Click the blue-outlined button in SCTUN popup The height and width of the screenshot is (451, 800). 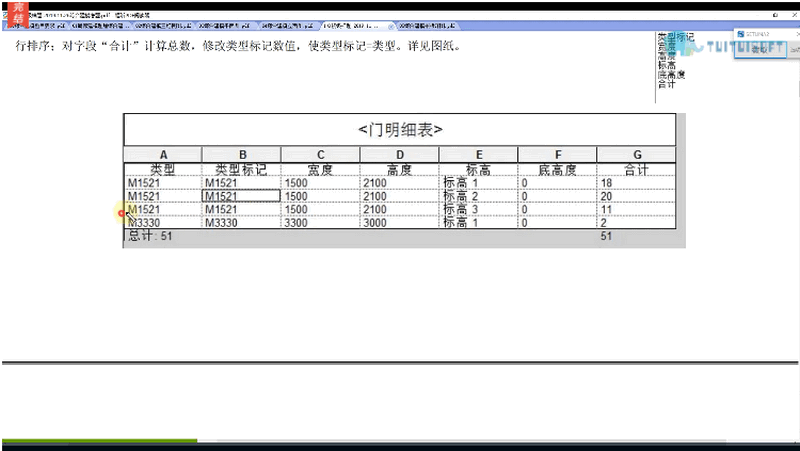[760, 49]
